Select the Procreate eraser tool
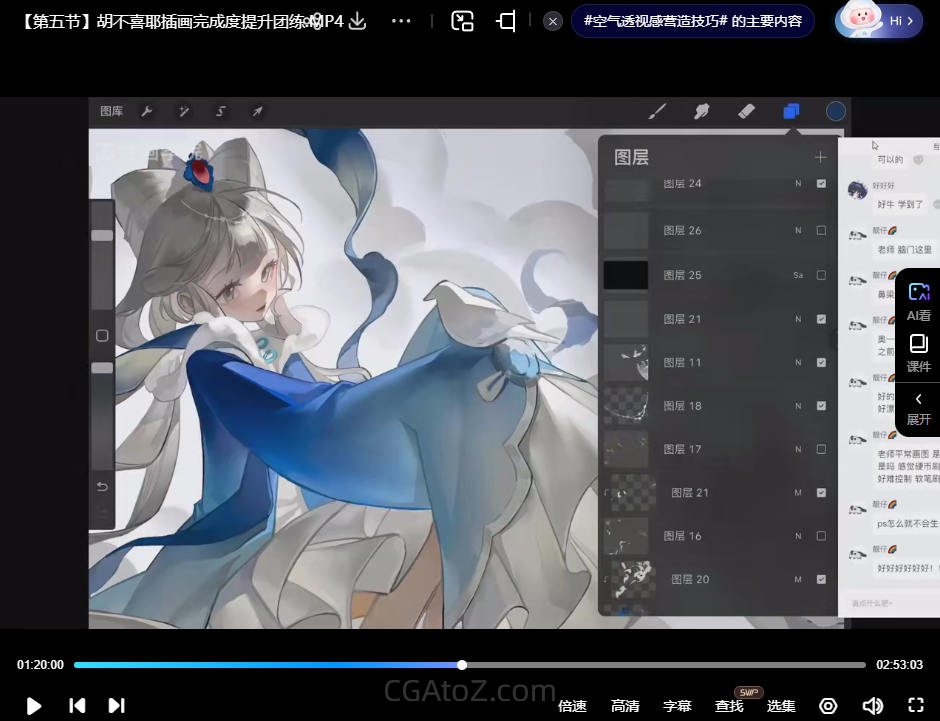This screenshot has height=721, width=940. pos(746,111)
